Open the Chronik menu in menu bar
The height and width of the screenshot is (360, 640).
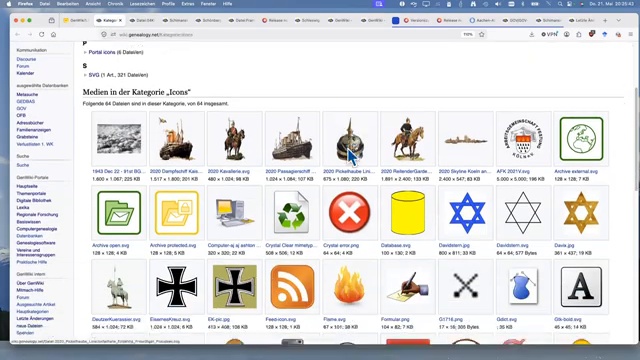pyautogui.click(x=115, y=4)
